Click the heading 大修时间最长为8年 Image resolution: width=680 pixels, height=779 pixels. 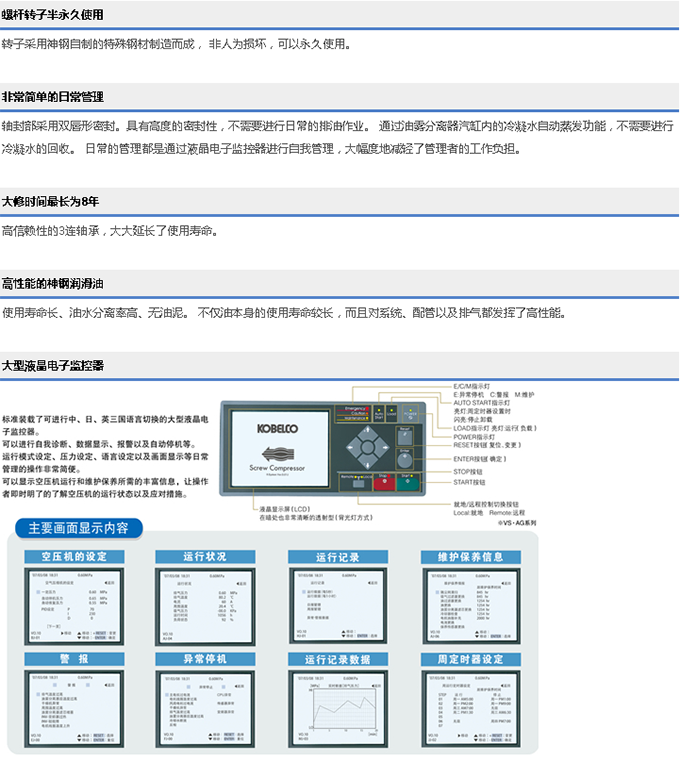[x=50, y=201]
